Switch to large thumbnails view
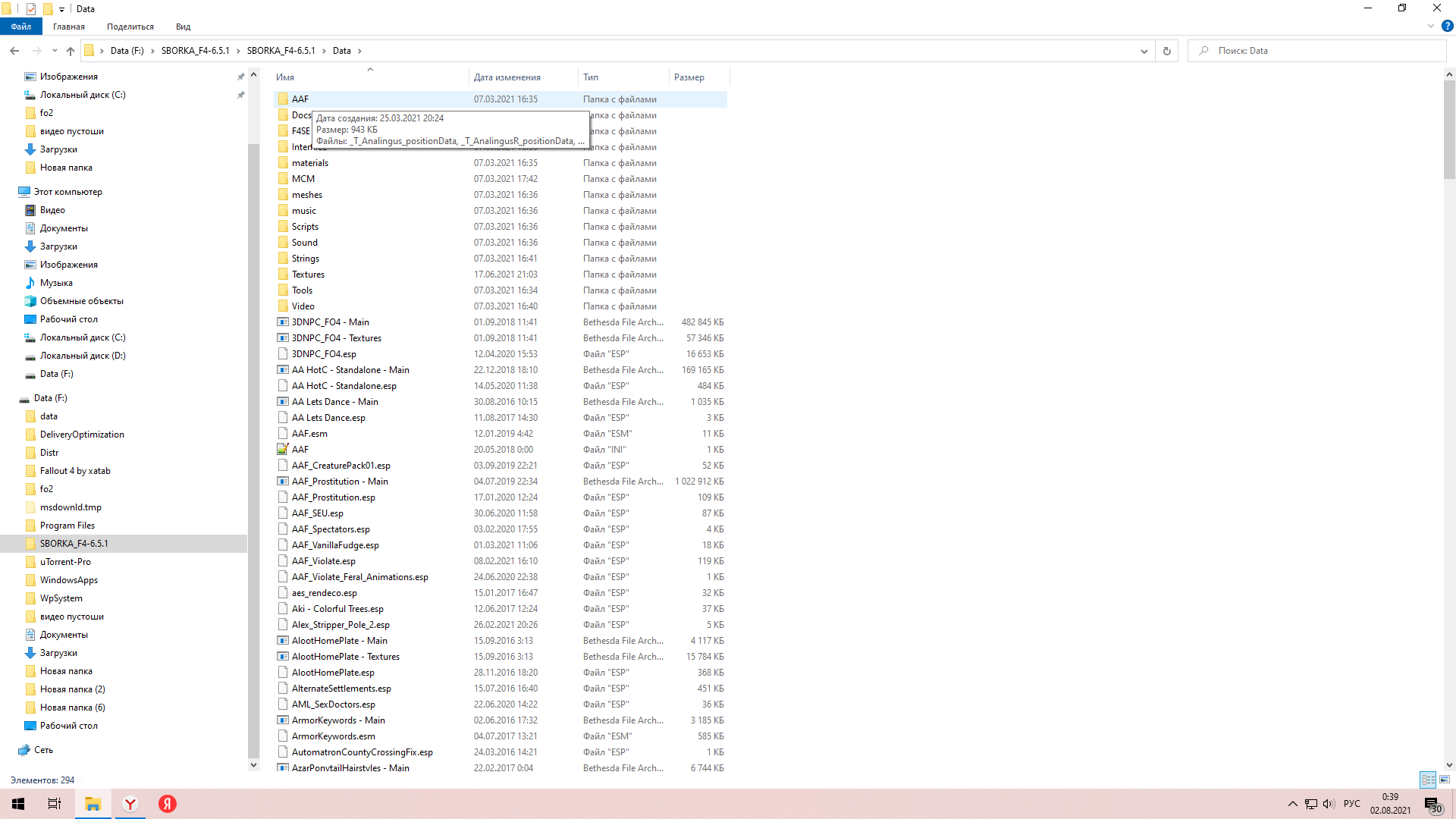The height and width of the screenshot is (819, 1456). pos(1445,780)
